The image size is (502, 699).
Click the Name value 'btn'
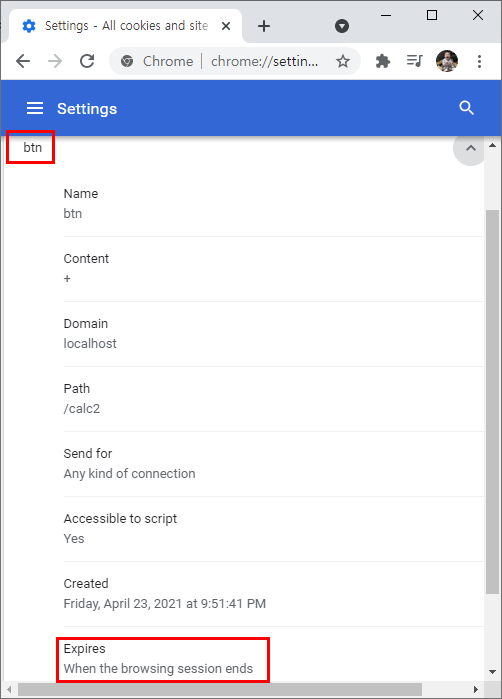click(x=73, y=214)
